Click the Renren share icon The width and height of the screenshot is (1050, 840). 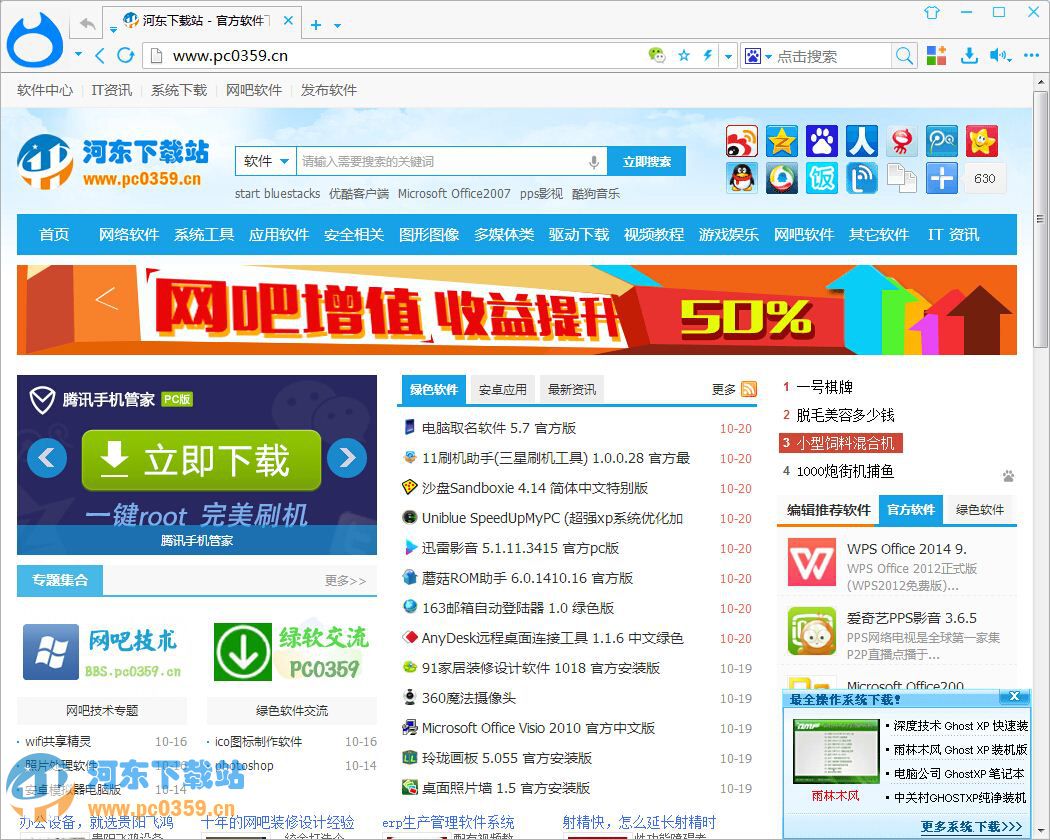point(862,141)
